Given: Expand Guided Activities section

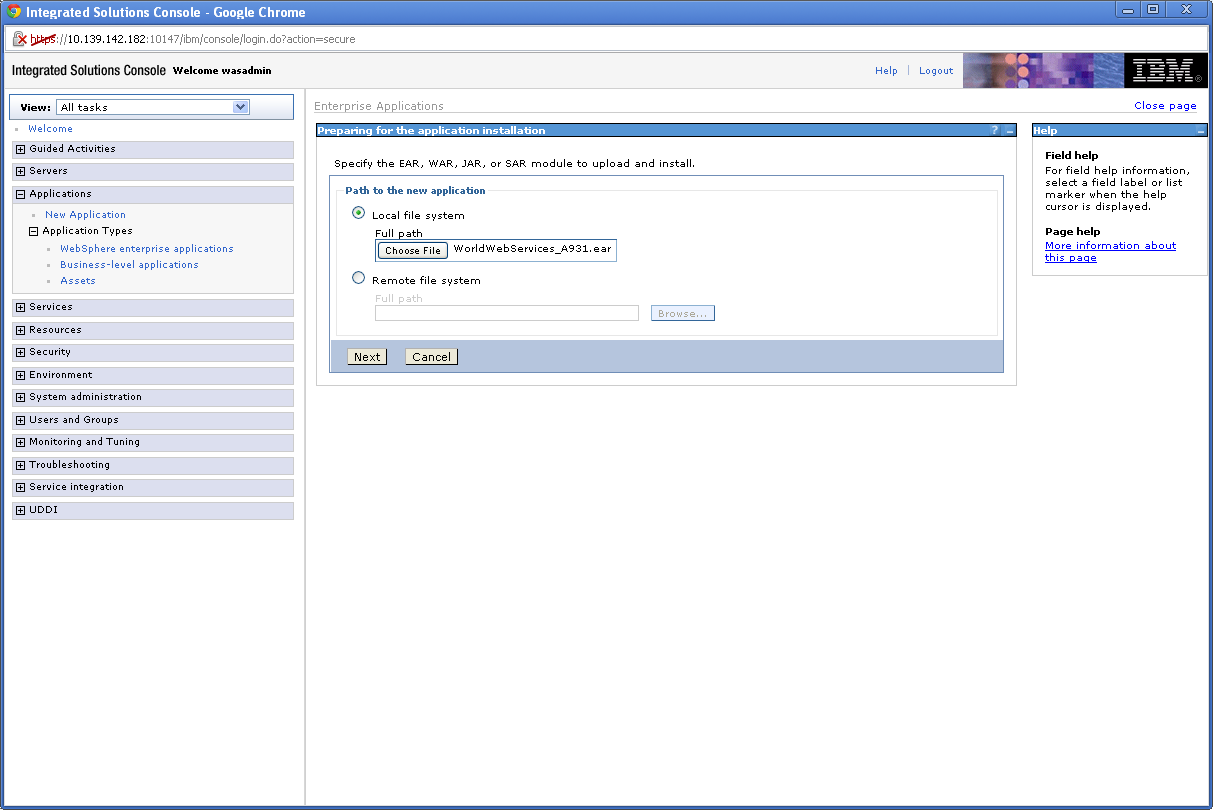Looking at the screenshot, I should [20, 149].
